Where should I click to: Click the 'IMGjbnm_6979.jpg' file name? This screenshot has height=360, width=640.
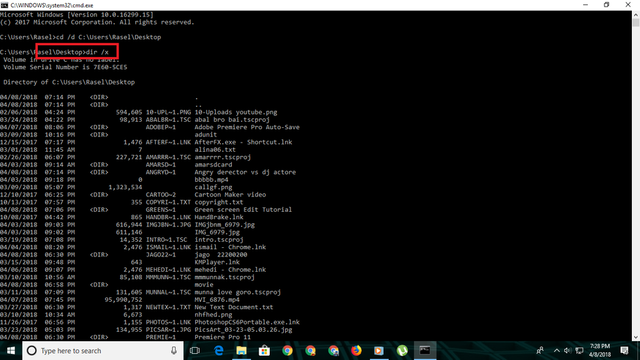pos(224,225)
